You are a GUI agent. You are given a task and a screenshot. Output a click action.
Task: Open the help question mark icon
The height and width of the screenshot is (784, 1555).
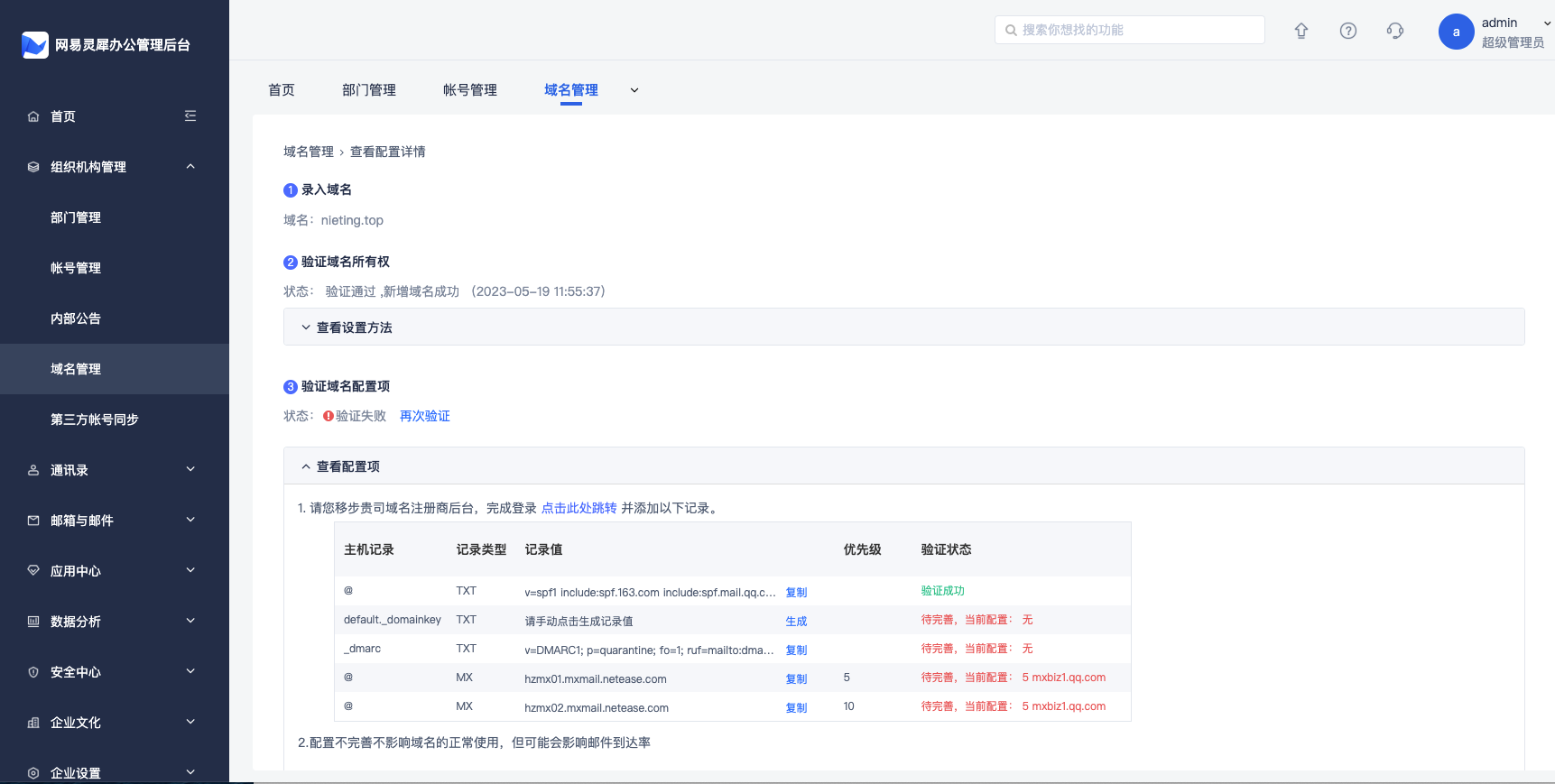click(1348, 31)
